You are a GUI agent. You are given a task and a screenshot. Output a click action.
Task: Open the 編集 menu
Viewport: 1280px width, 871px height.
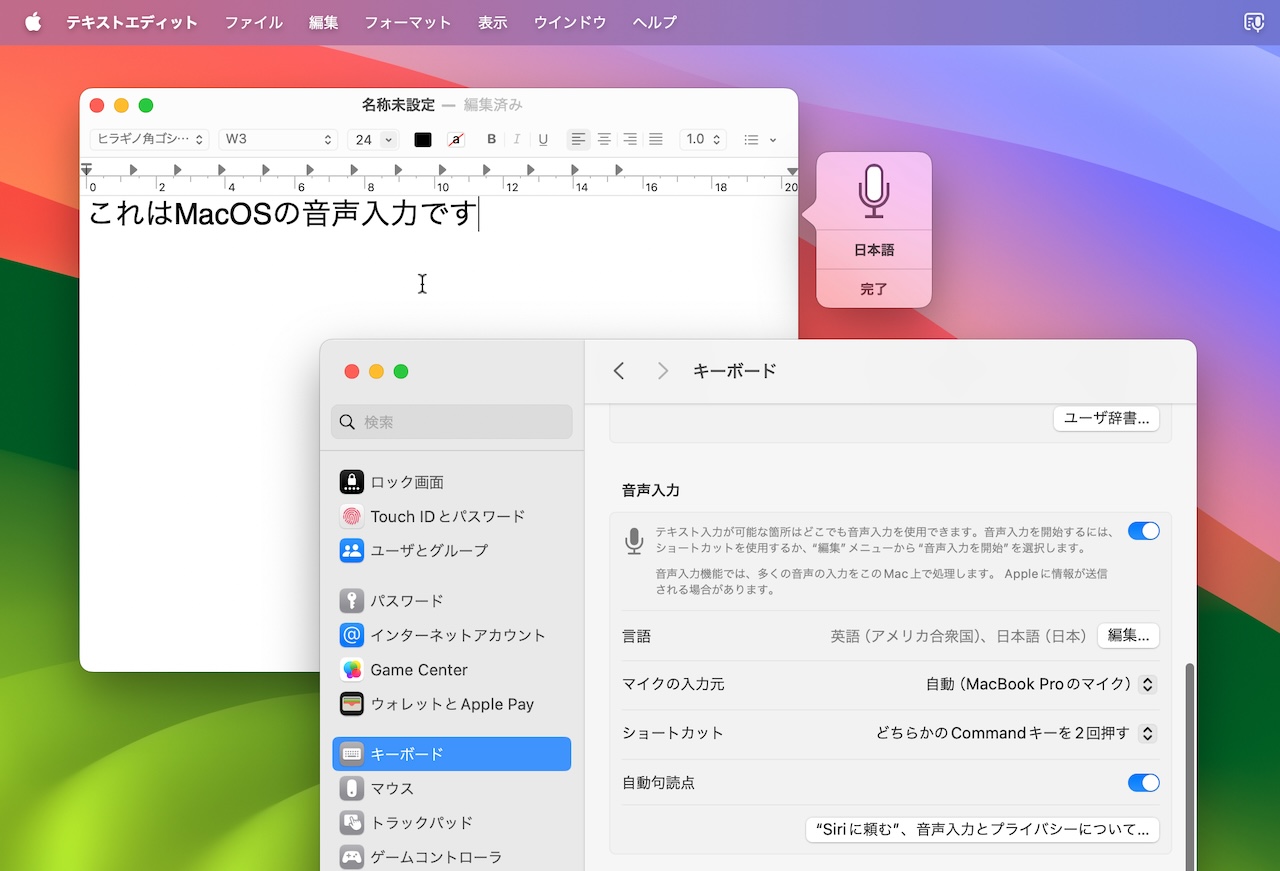pyautogui.click(x=323, y=22)
